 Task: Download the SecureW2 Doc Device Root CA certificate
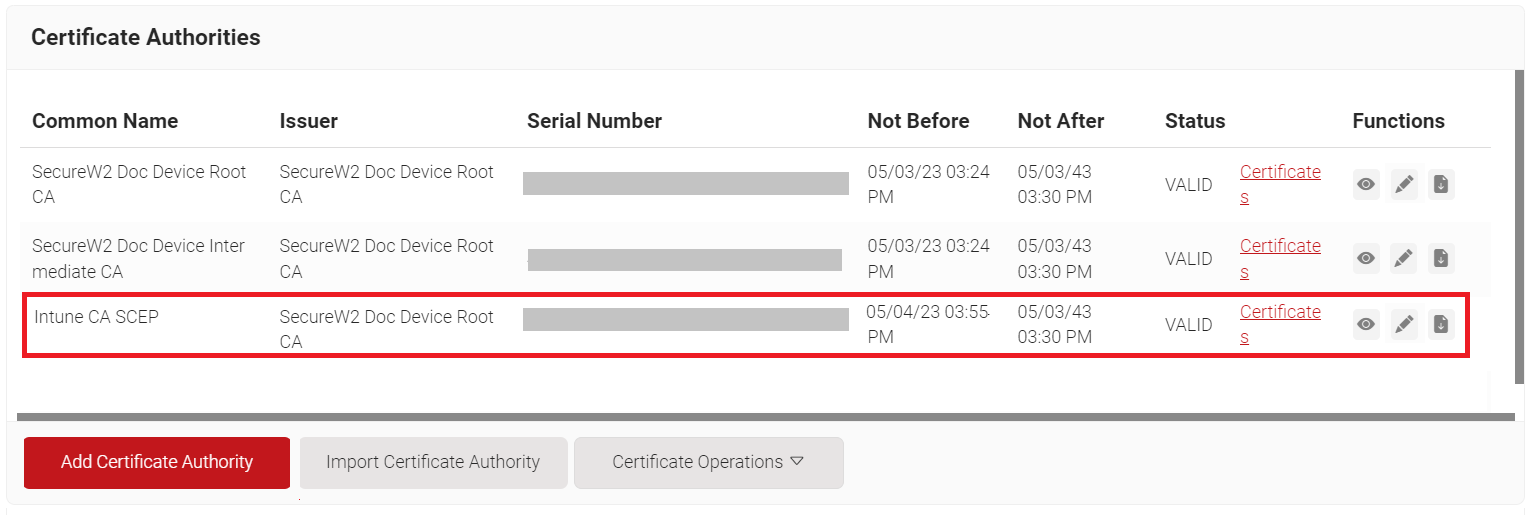(1441, 185)
